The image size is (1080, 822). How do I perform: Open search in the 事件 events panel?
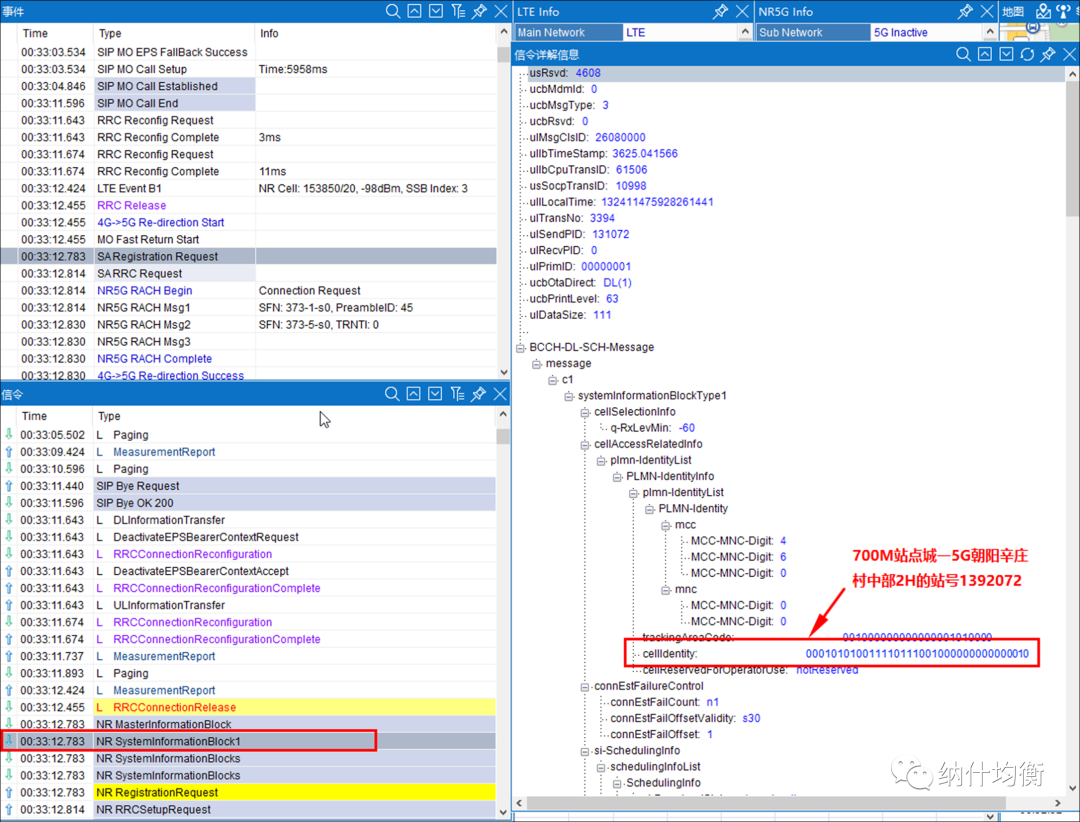pos(393,11)
